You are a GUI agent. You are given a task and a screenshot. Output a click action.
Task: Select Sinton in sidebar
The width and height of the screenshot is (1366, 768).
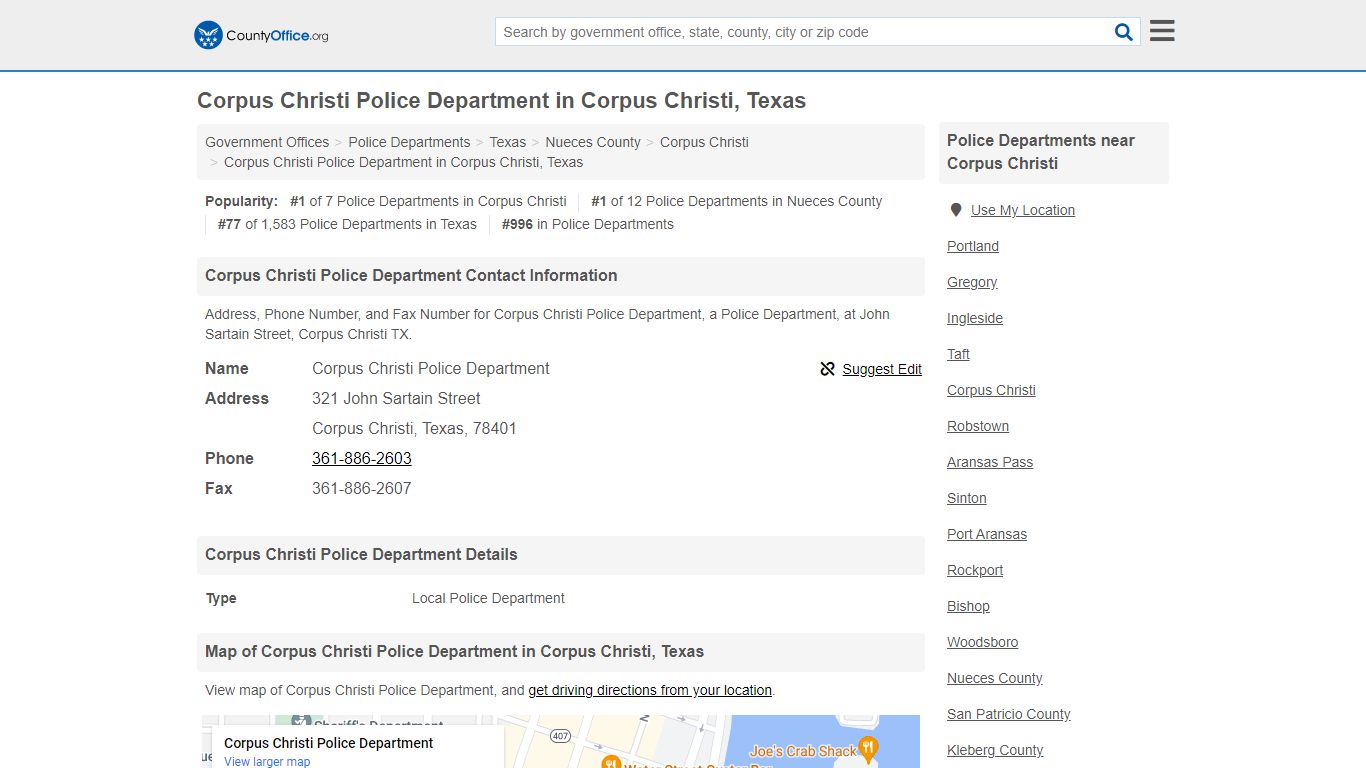pyautogui.click(x=967, y=498)
